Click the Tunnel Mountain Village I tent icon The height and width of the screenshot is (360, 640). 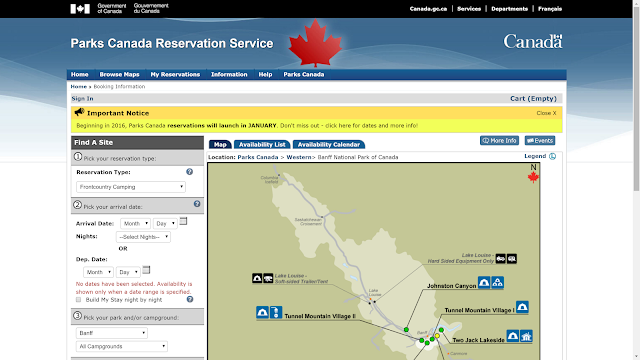(x=522, y=307)
